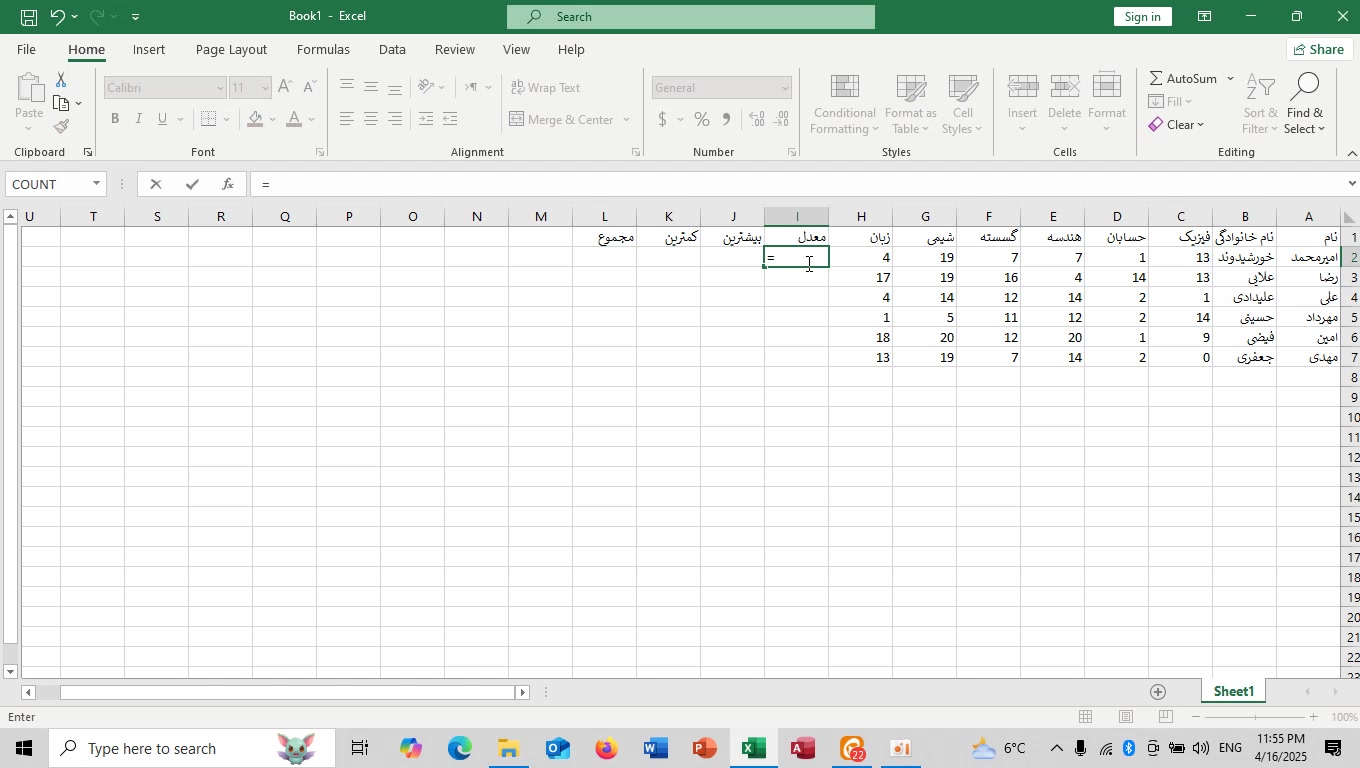Viewport: 1360px width, 768px height.
Task: Click the Merge & Center button
Action: [x=562, y=120]
